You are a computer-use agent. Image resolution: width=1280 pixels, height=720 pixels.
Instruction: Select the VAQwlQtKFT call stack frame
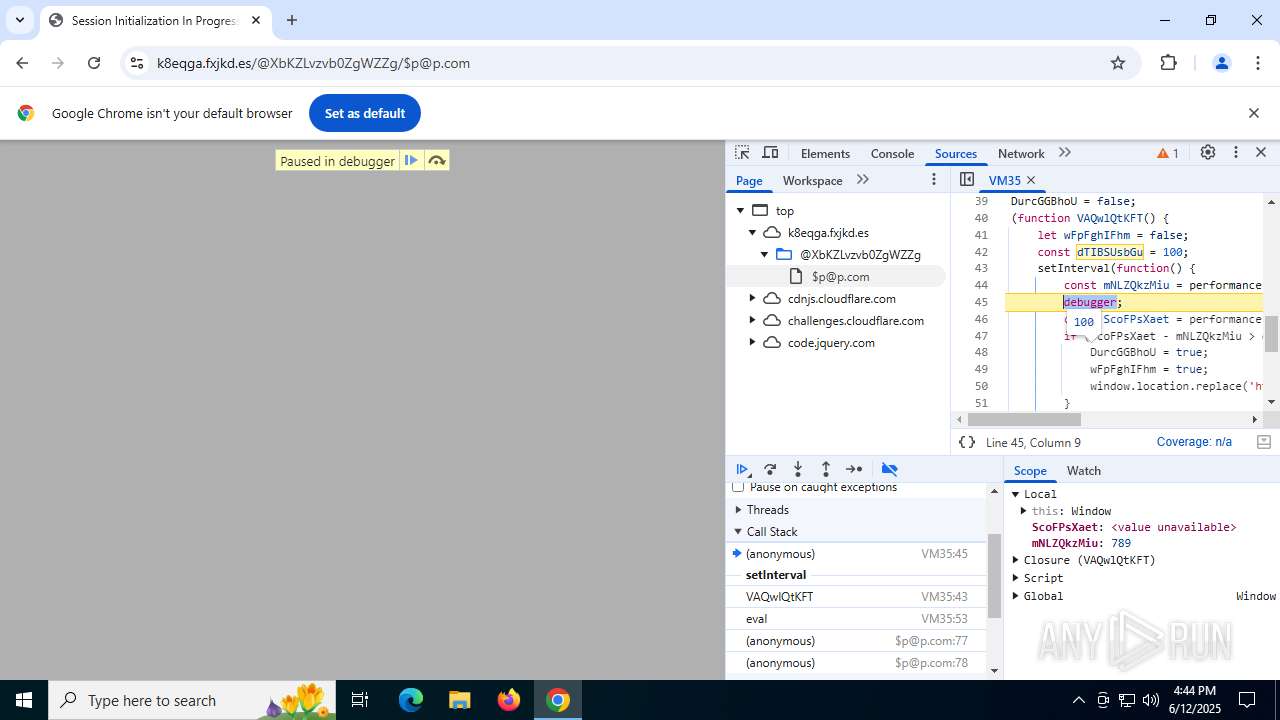[x=857, y=597]
